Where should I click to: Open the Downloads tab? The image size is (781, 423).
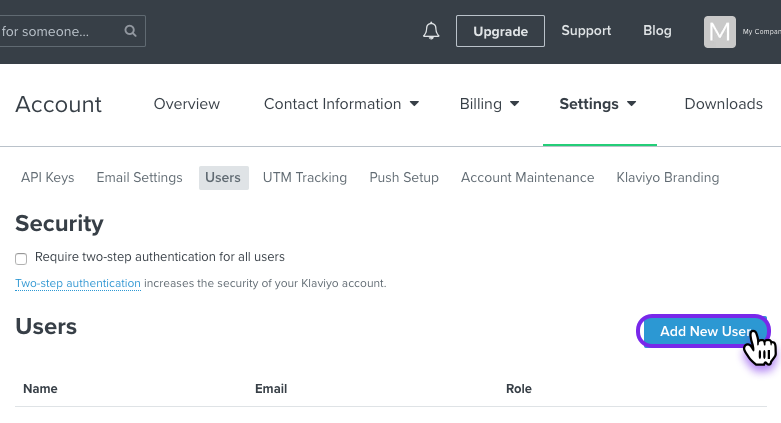click(723, 104)
